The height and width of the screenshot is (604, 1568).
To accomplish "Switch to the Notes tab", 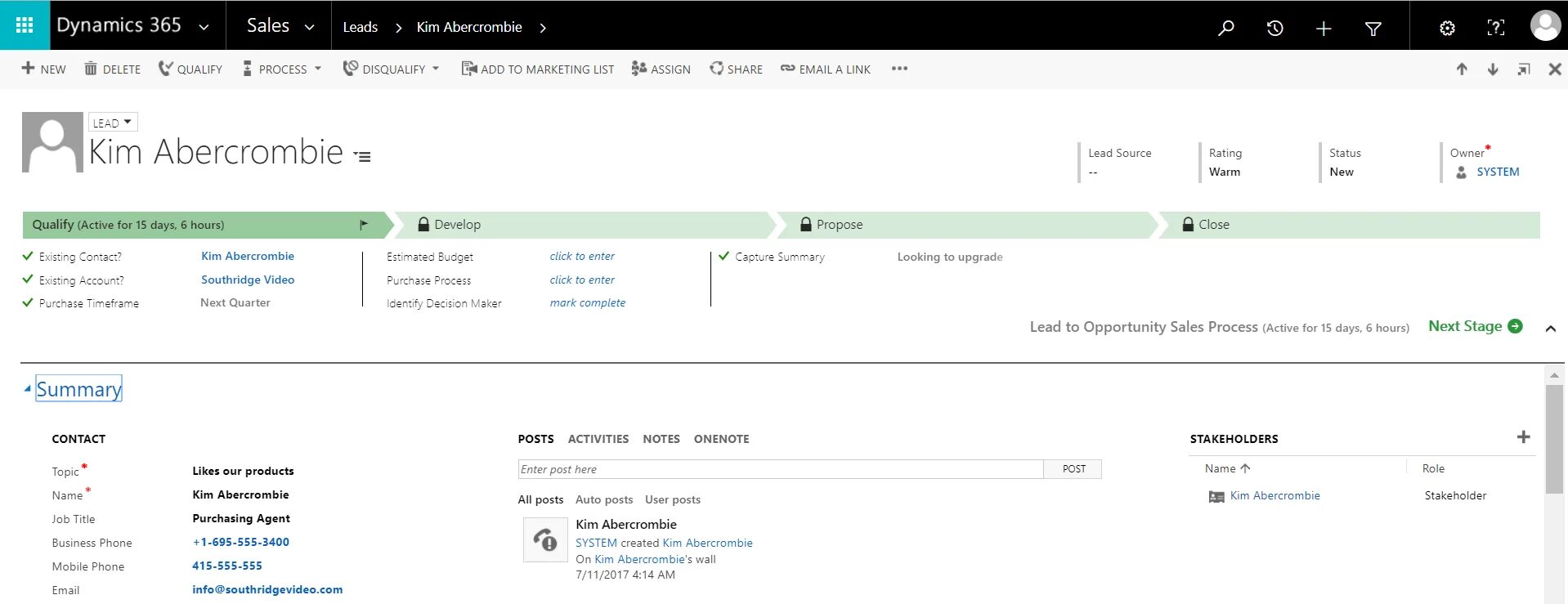I will pos(661,439).
